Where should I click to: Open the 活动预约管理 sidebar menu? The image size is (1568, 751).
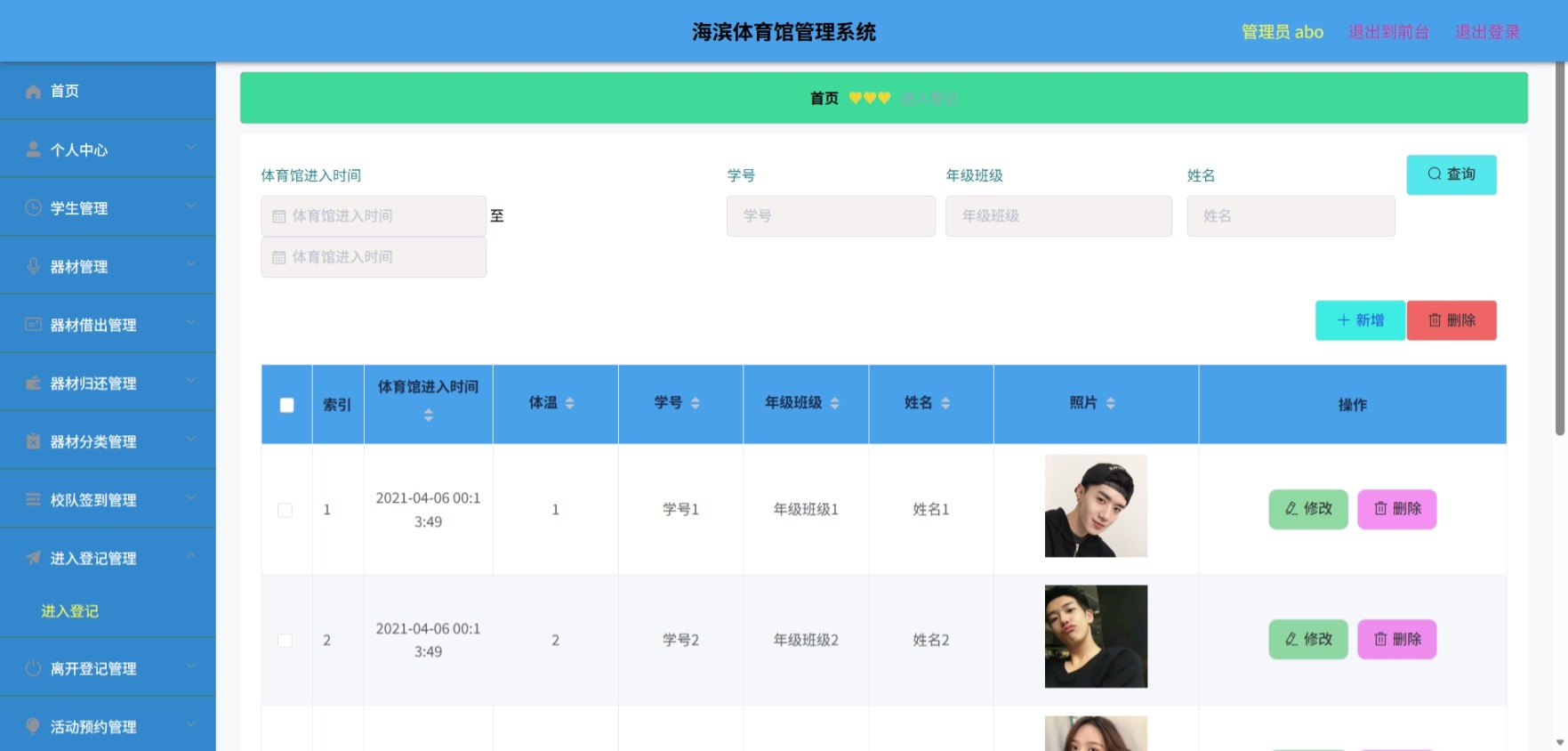(x=108, y=726)
